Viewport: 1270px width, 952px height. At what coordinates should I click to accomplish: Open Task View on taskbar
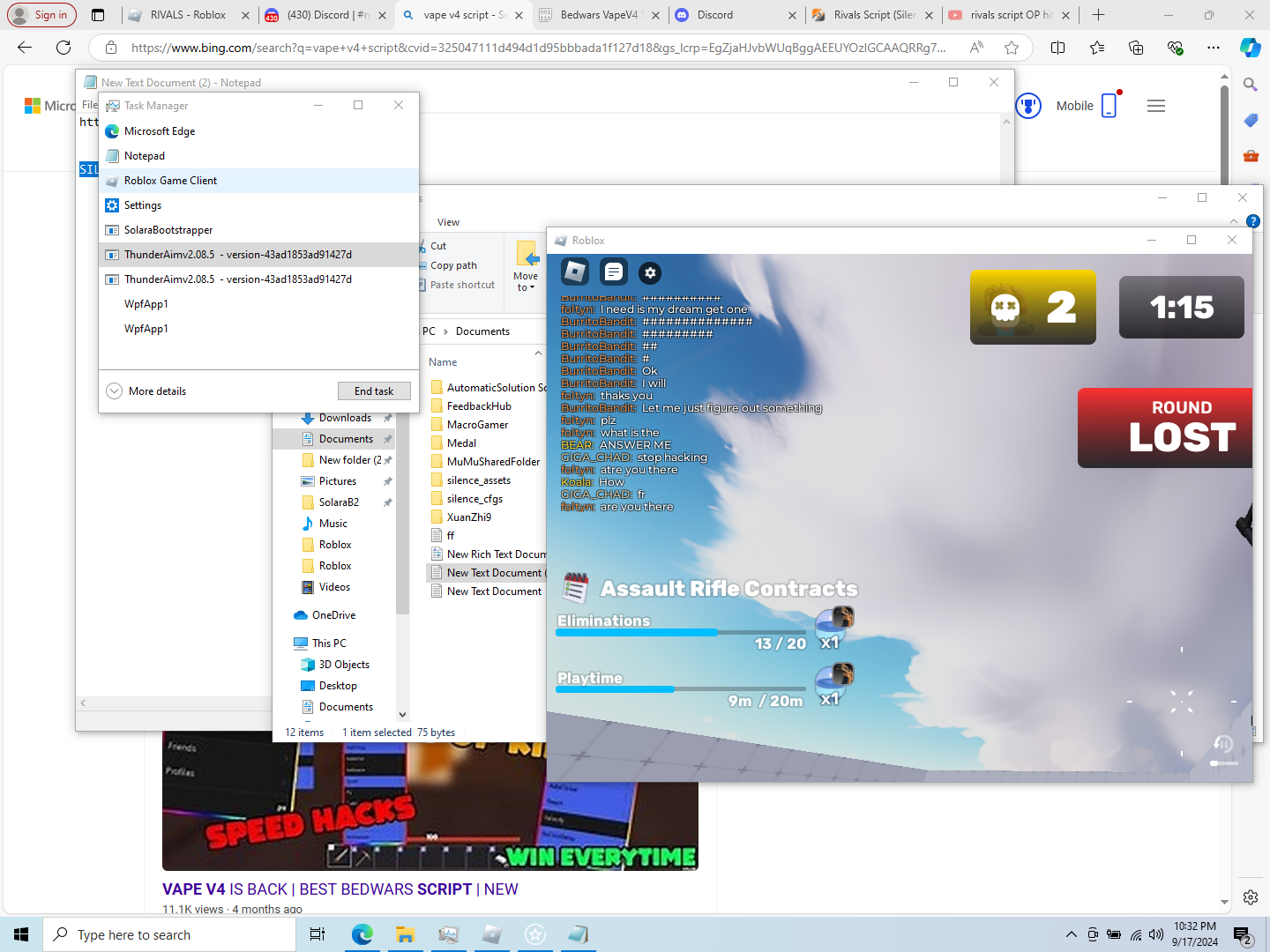317,934
